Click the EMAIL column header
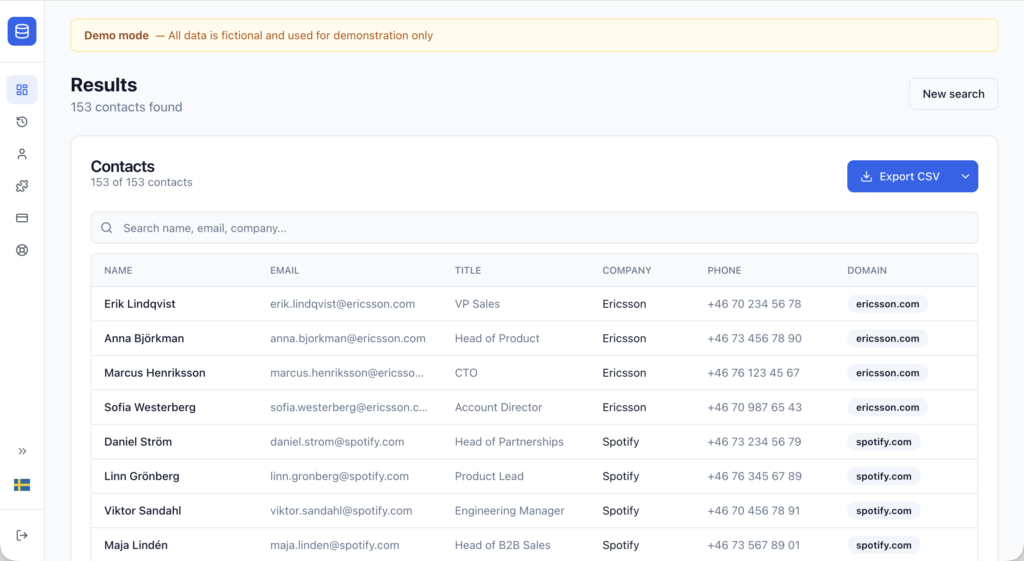This screenshot has width=1024, height=561. click(284, 271)
